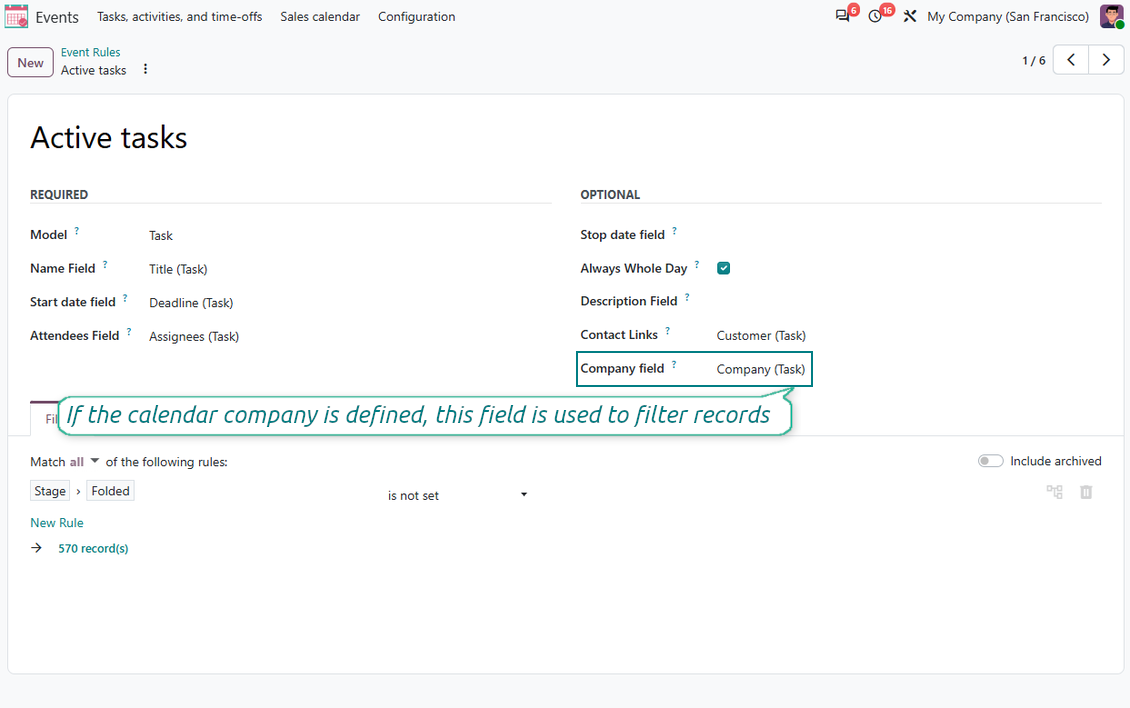Show help for Stop date field

tap(675, 231)
